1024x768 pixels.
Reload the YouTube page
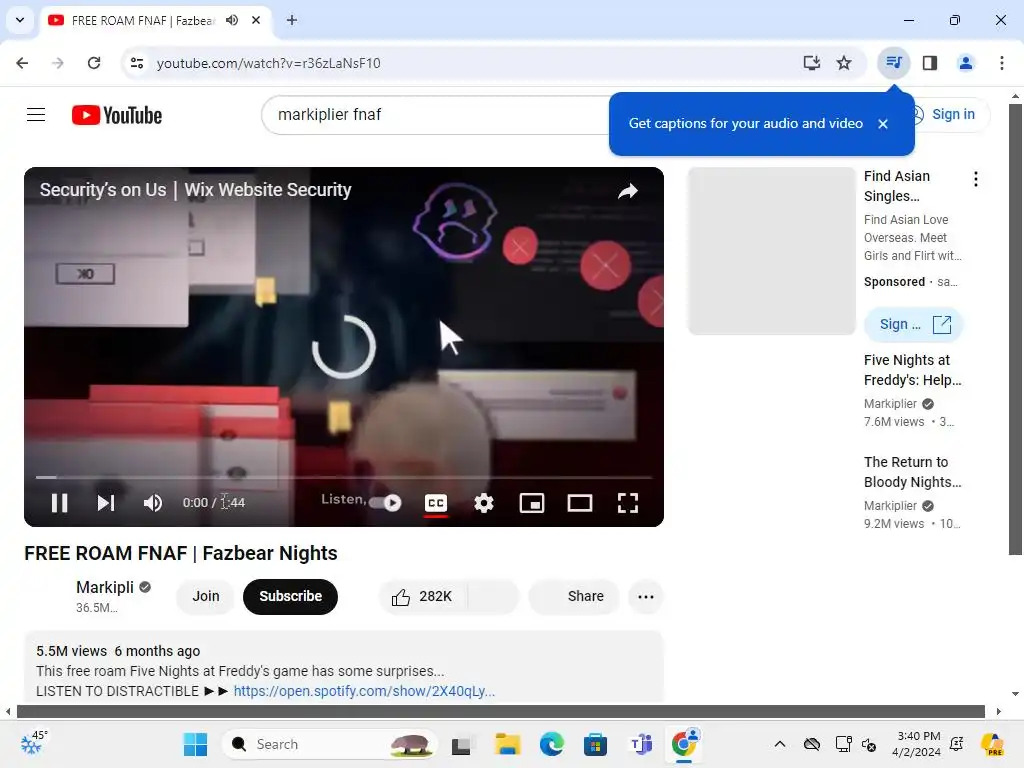point(94,63)
